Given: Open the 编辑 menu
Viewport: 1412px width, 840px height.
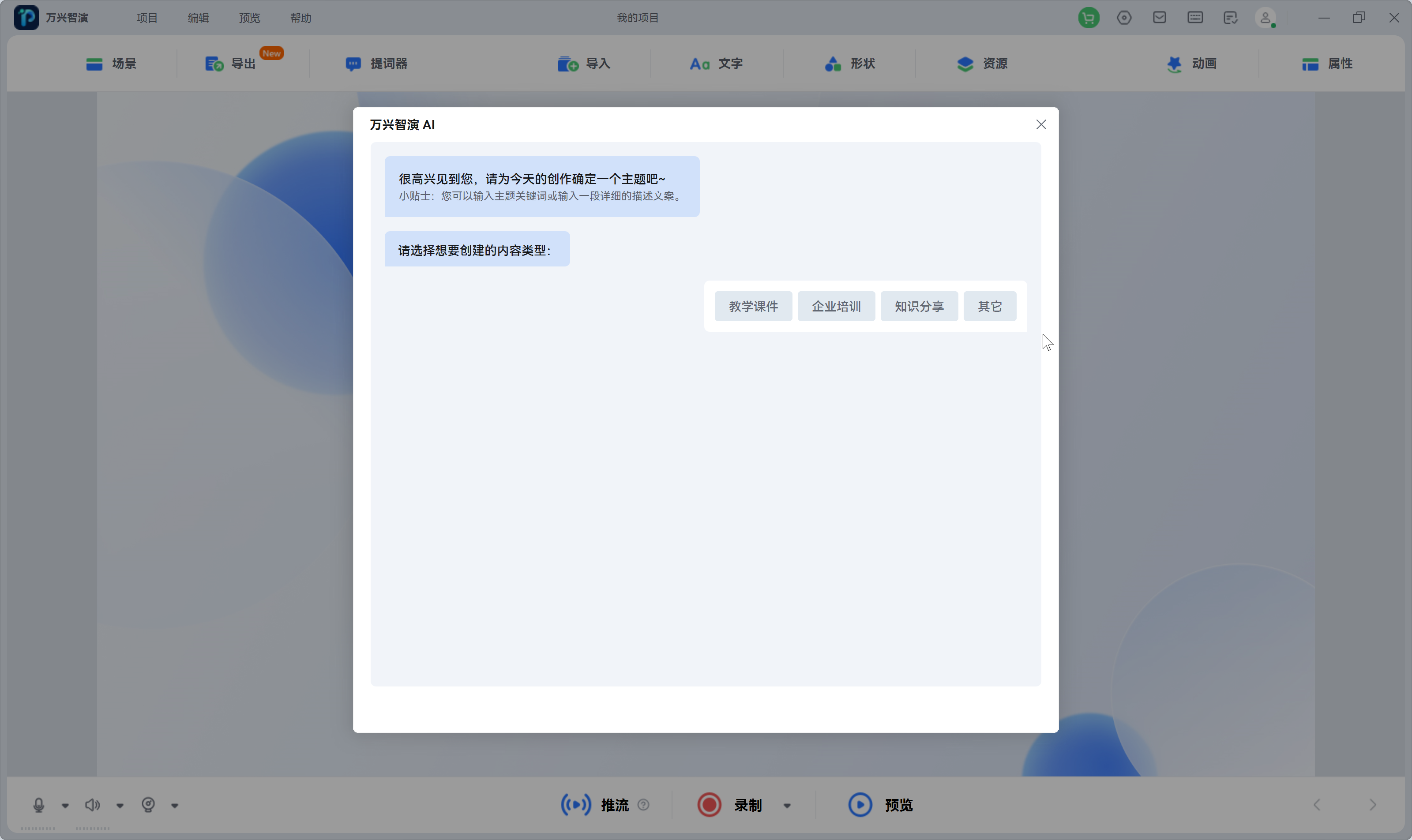Looking at the screenshot, I should pyautogui.click(x=197, y=18).
